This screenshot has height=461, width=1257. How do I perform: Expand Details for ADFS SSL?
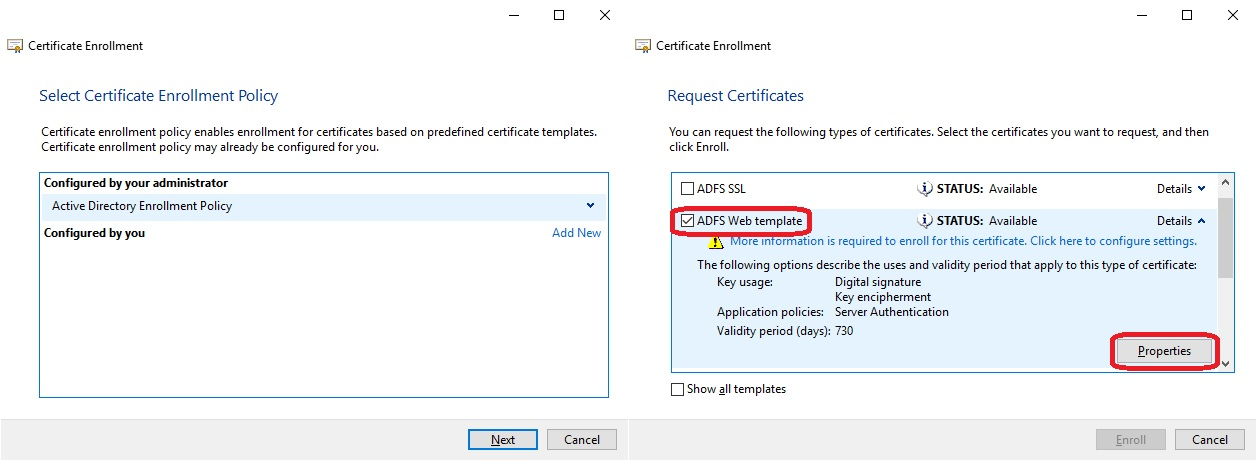pos(1181,189)
